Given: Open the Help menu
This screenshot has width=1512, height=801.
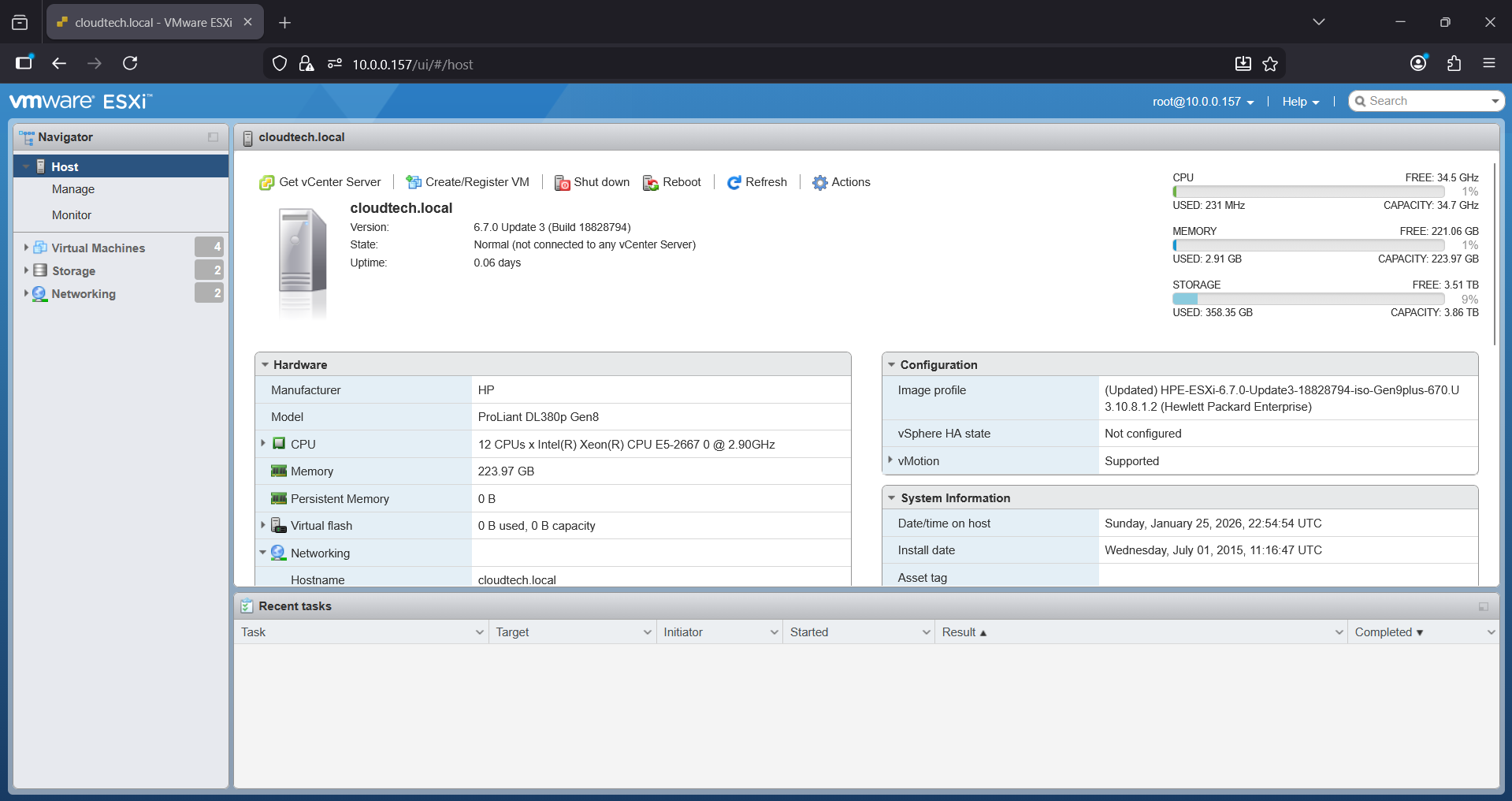Looking at the screenshot, I should (1300, 101).
